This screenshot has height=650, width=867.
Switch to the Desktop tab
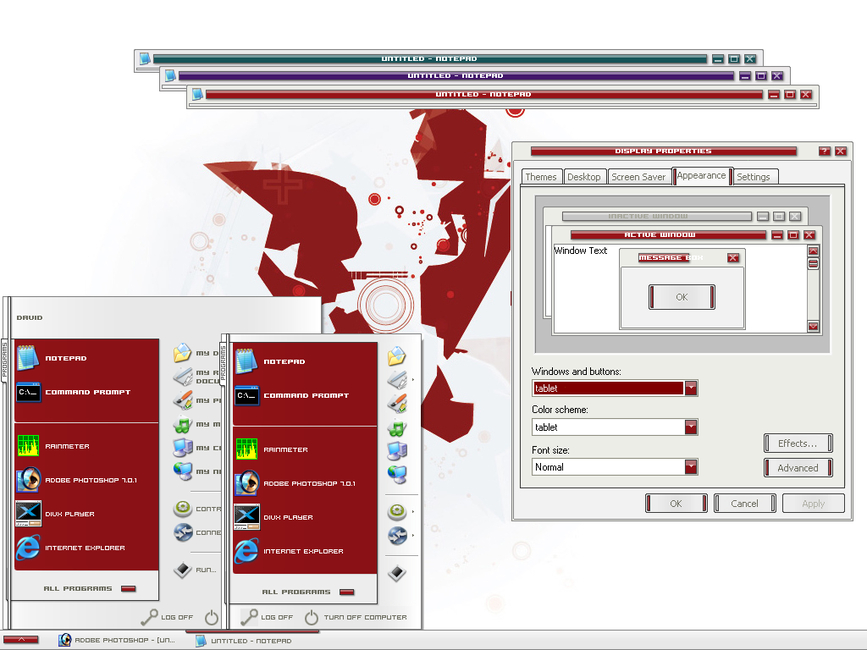(584, 177)
